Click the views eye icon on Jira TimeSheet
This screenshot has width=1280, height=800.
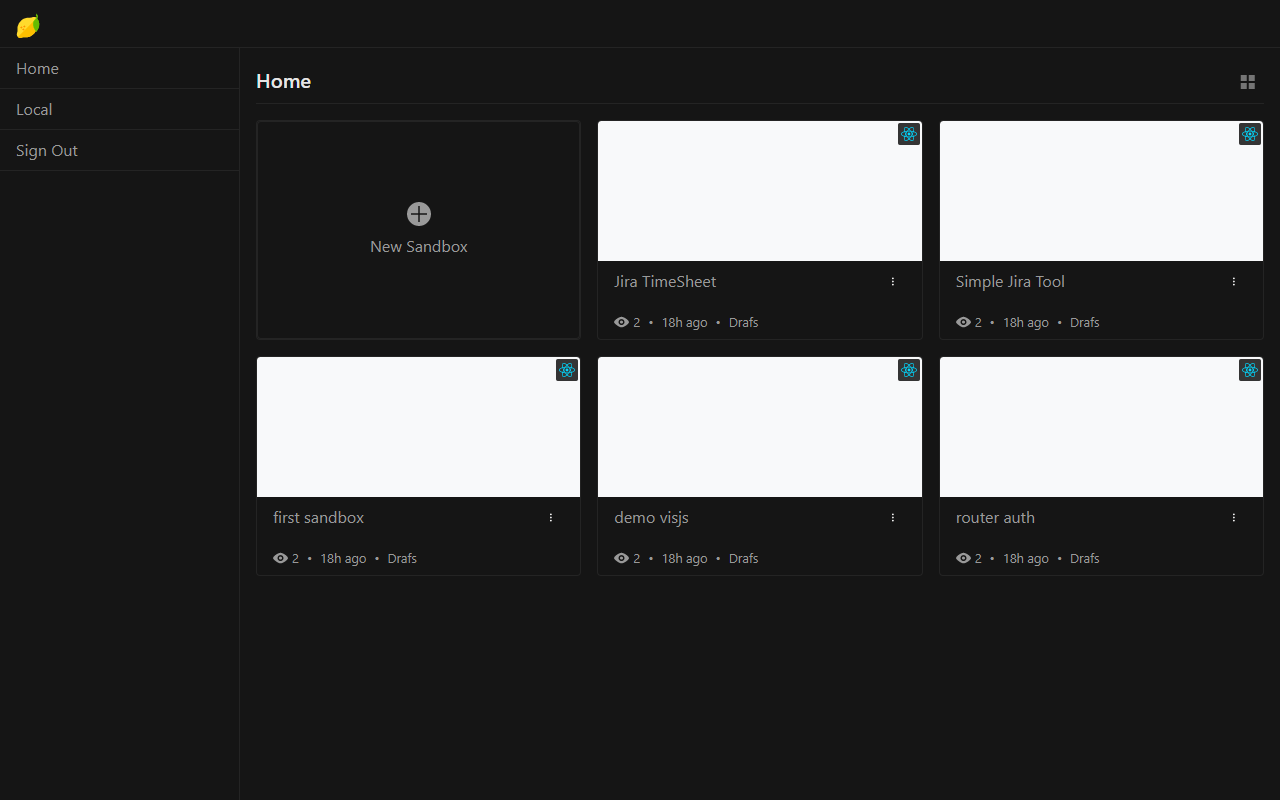coord(621,322)
